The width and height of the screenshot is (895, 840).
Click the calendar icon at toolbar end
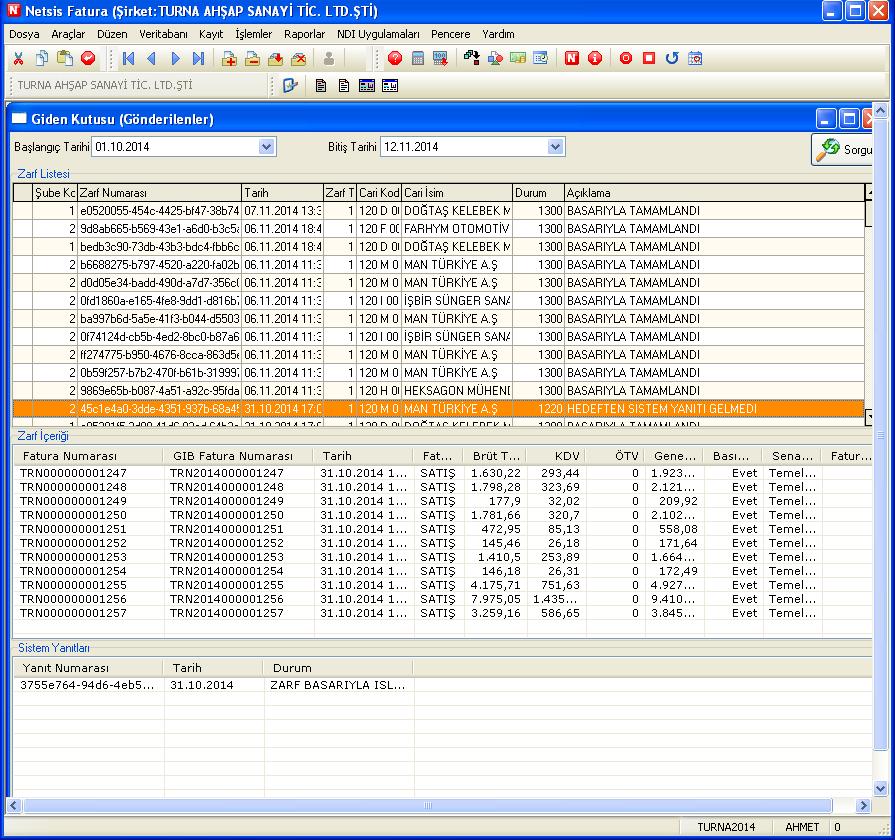(695, 59)
